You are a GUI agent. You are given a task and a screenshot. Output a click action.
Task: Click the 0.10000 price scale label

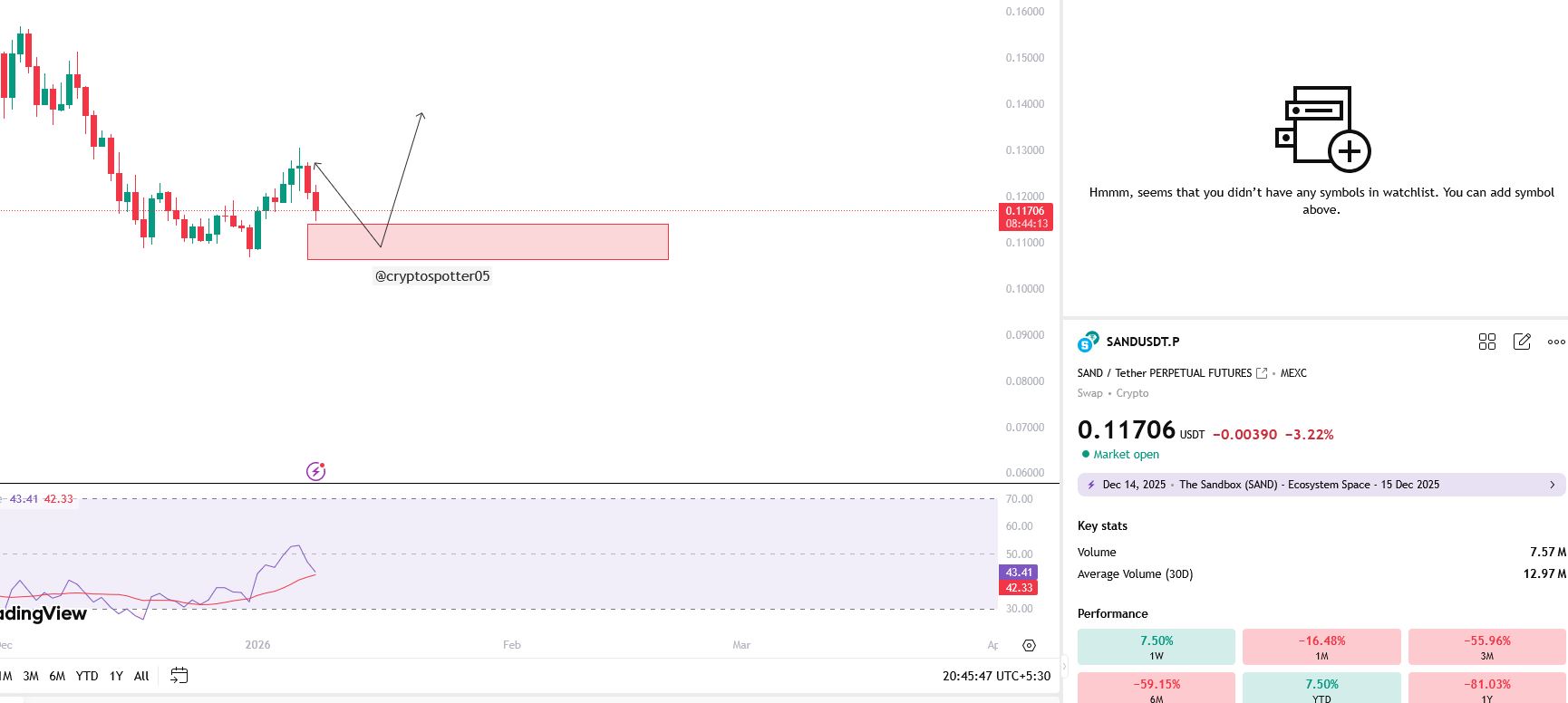tap(1025, 289)
